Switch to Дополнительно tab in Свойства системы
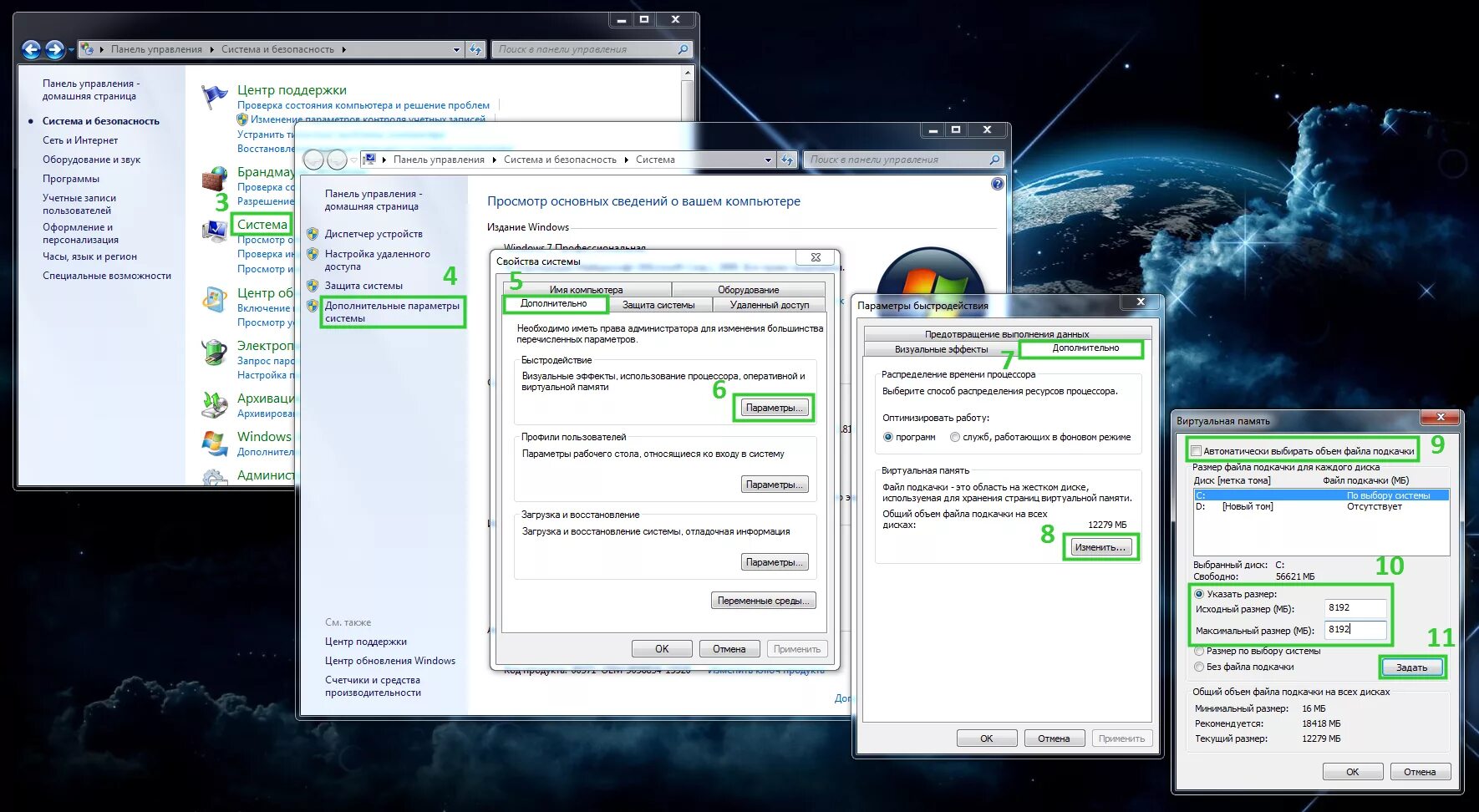The image size is (1479, 812). coord(554,304)
